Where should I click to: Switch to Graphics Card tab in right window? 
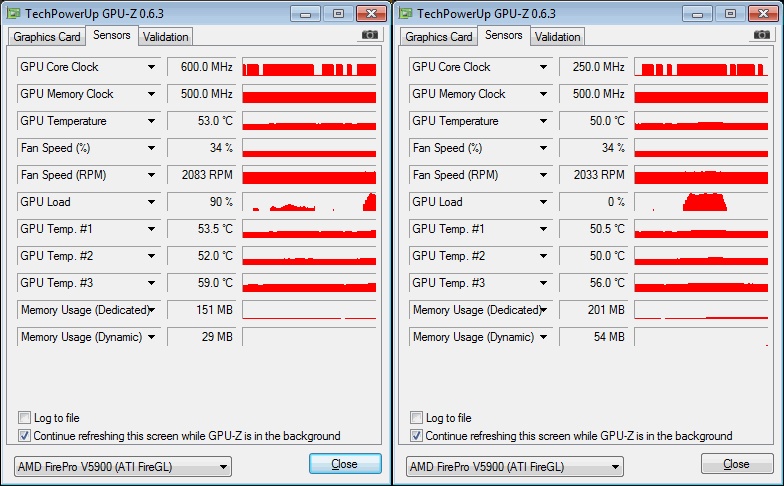[x=438, y=37]
